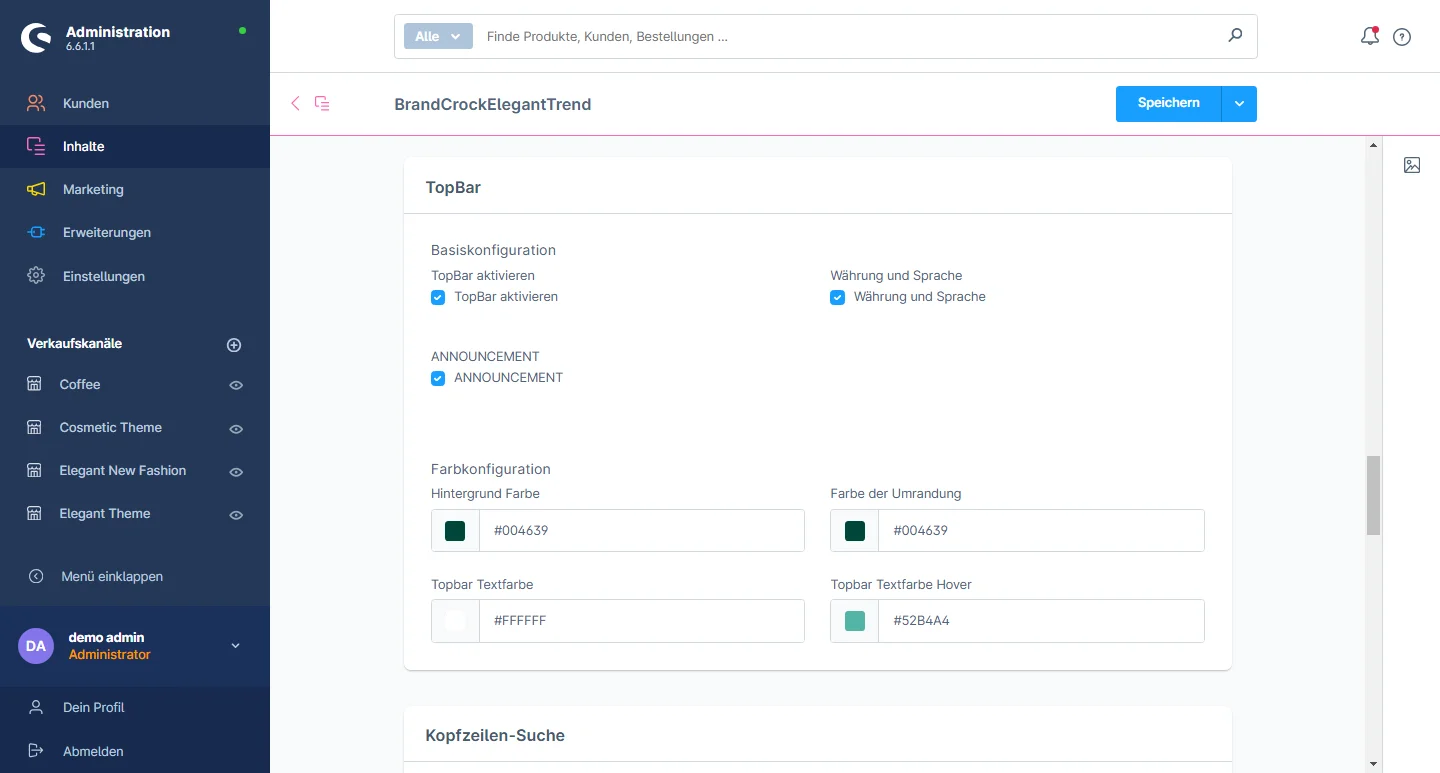Expand the Speichern button dropdown arrow
The image size is (1440, 773).
coord(1239,104)
